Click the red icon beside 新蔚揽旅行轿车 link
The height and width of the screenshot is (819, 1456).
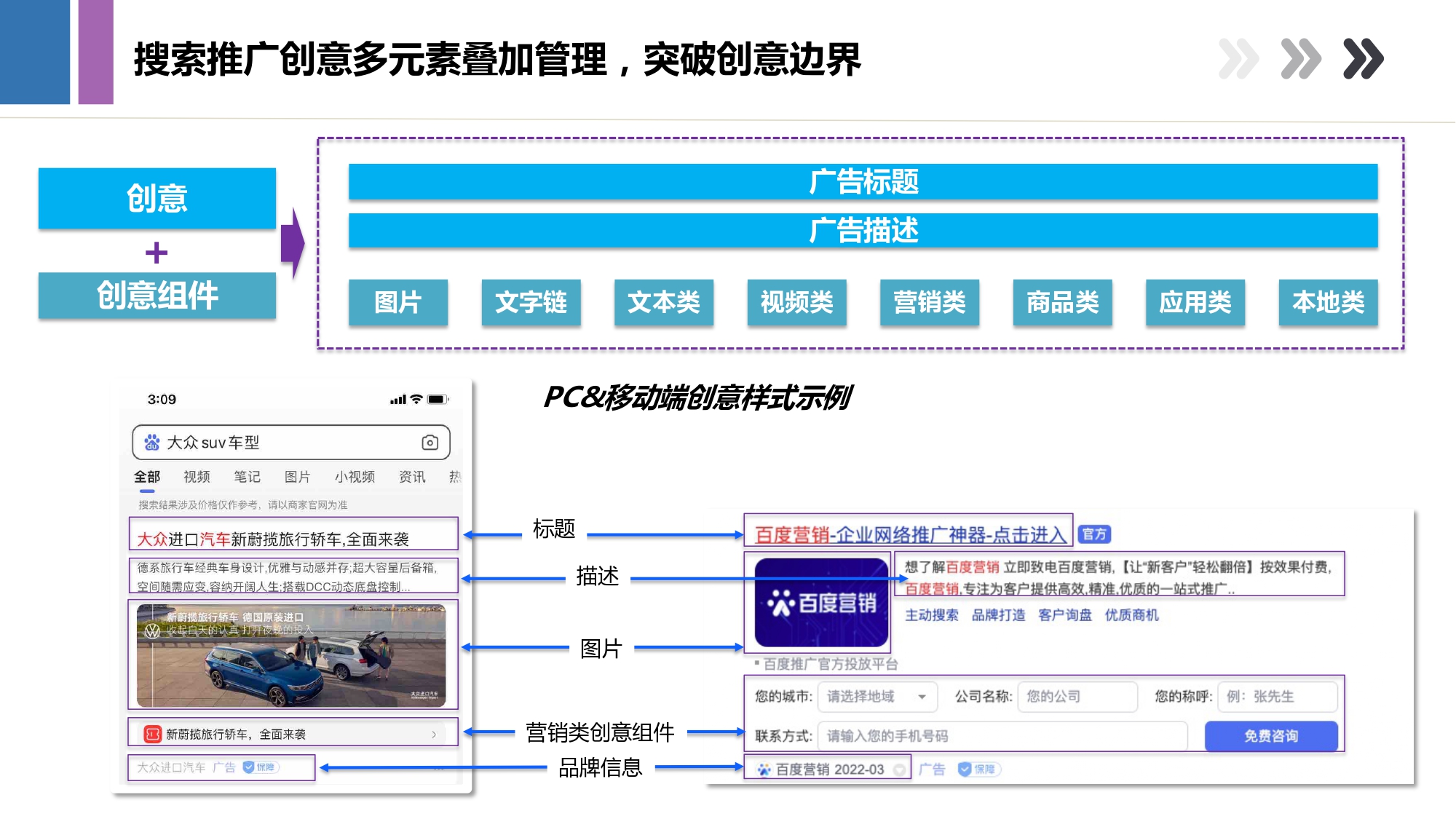point(152,734)
